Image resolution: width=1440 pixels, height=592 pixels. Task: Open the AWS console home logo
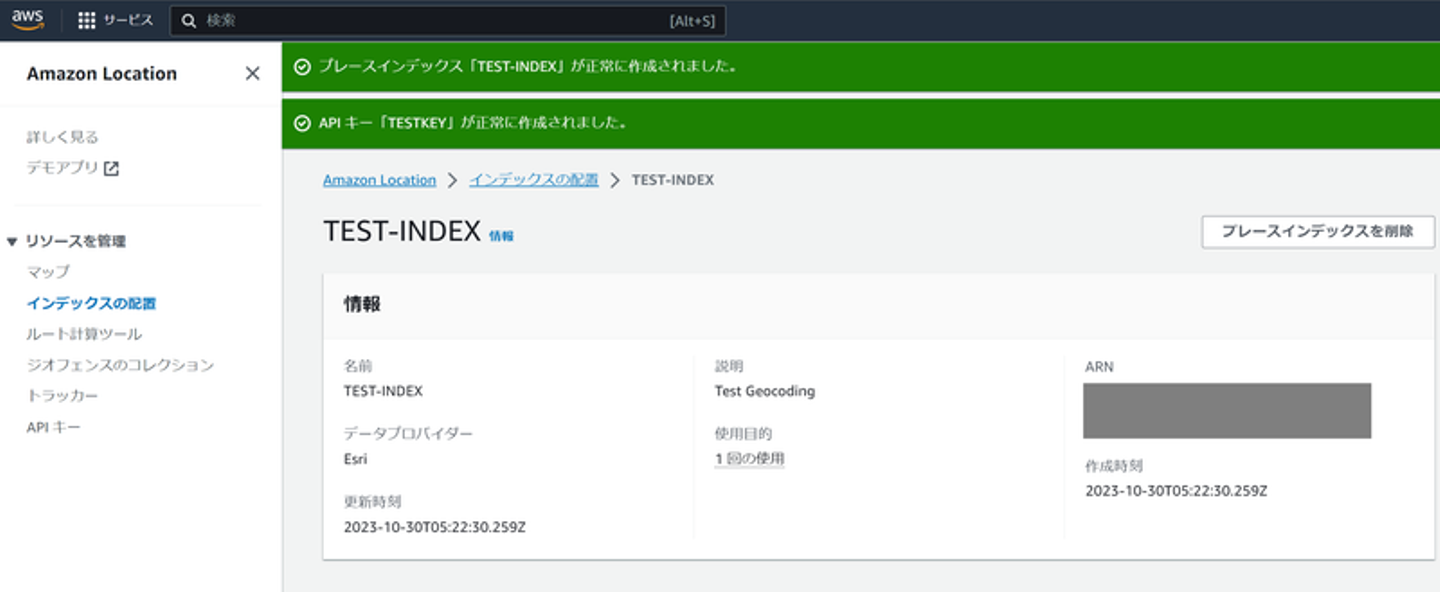click(x=28, y=20)
